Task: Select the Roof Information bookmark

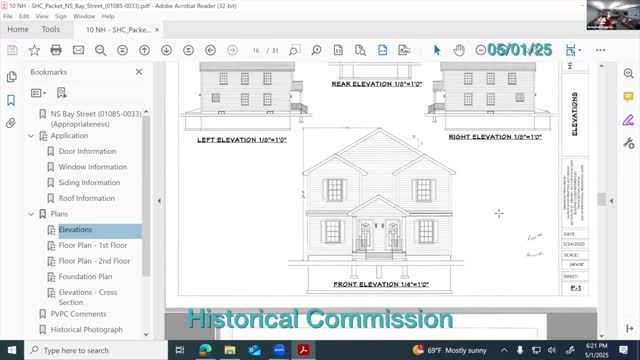Action: pos(87,198)
